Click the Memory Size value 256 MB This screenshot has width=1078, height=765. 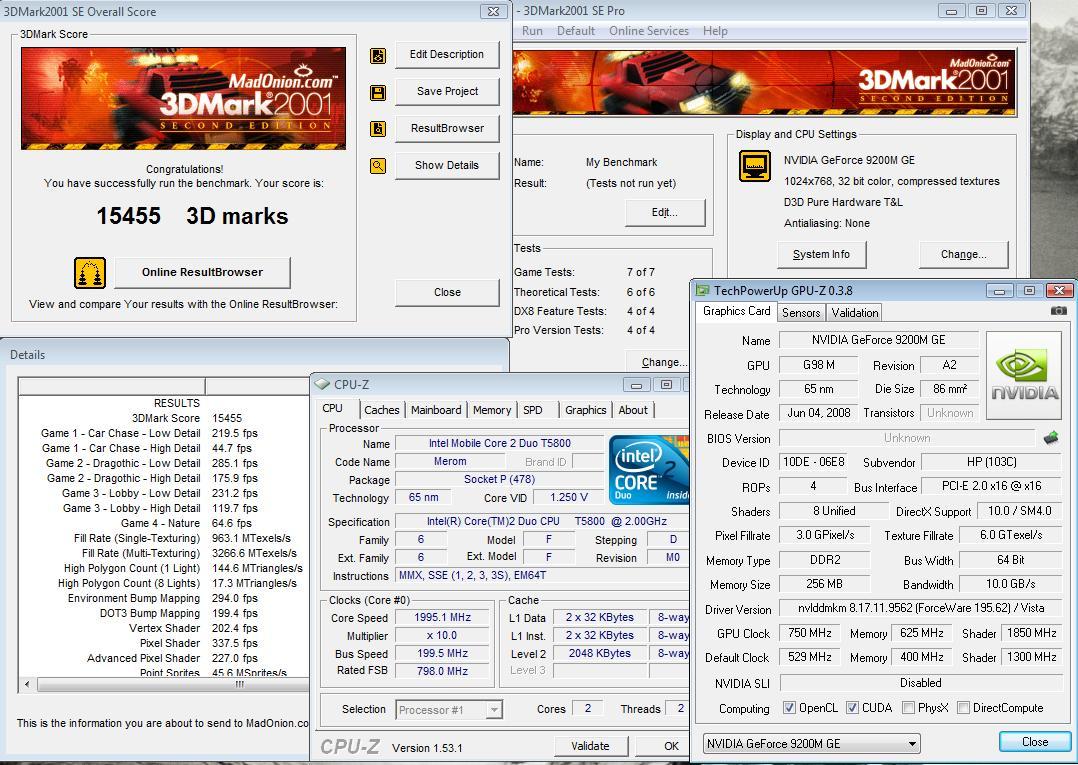[825, 584]
